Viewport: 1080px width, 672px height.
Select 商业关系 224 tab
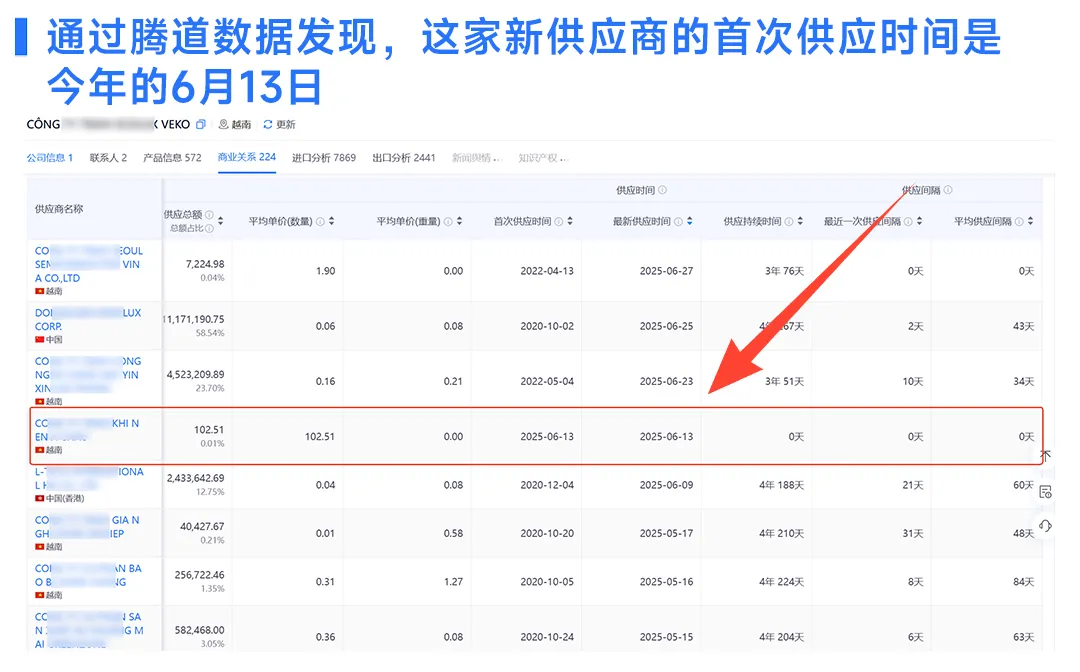[x=247, y=157]
